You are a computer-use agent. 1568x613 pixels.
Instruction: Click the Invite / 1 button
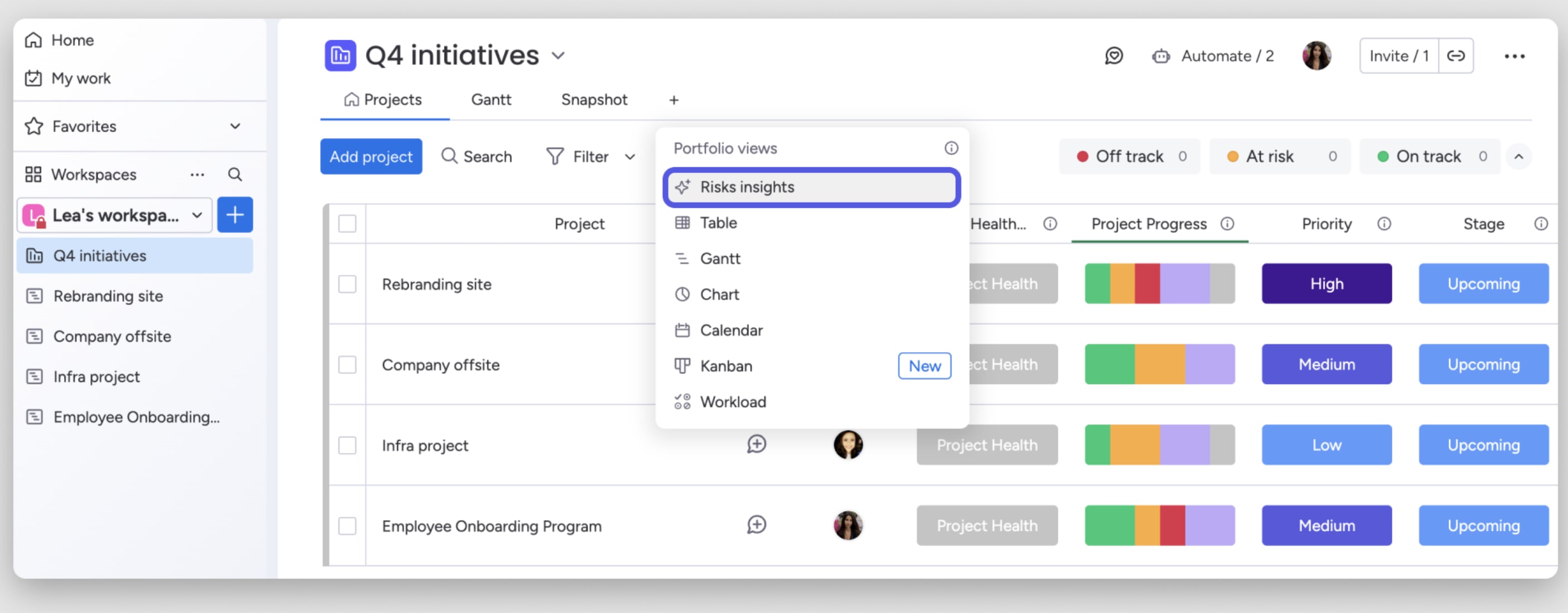point(1399,56)
